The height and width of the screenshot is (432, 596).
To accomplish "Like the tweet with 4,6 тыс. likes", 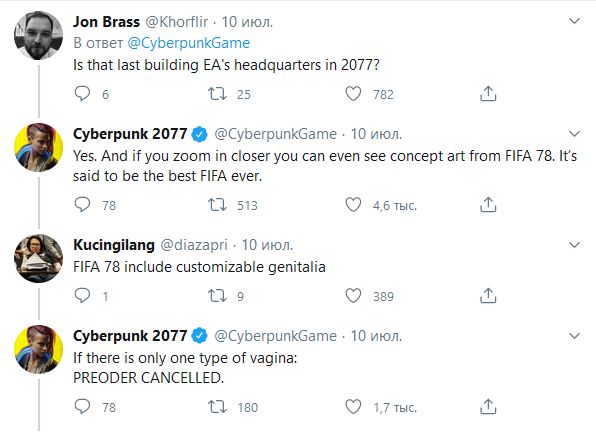I will pyautogui.click(x=353, y=205).
